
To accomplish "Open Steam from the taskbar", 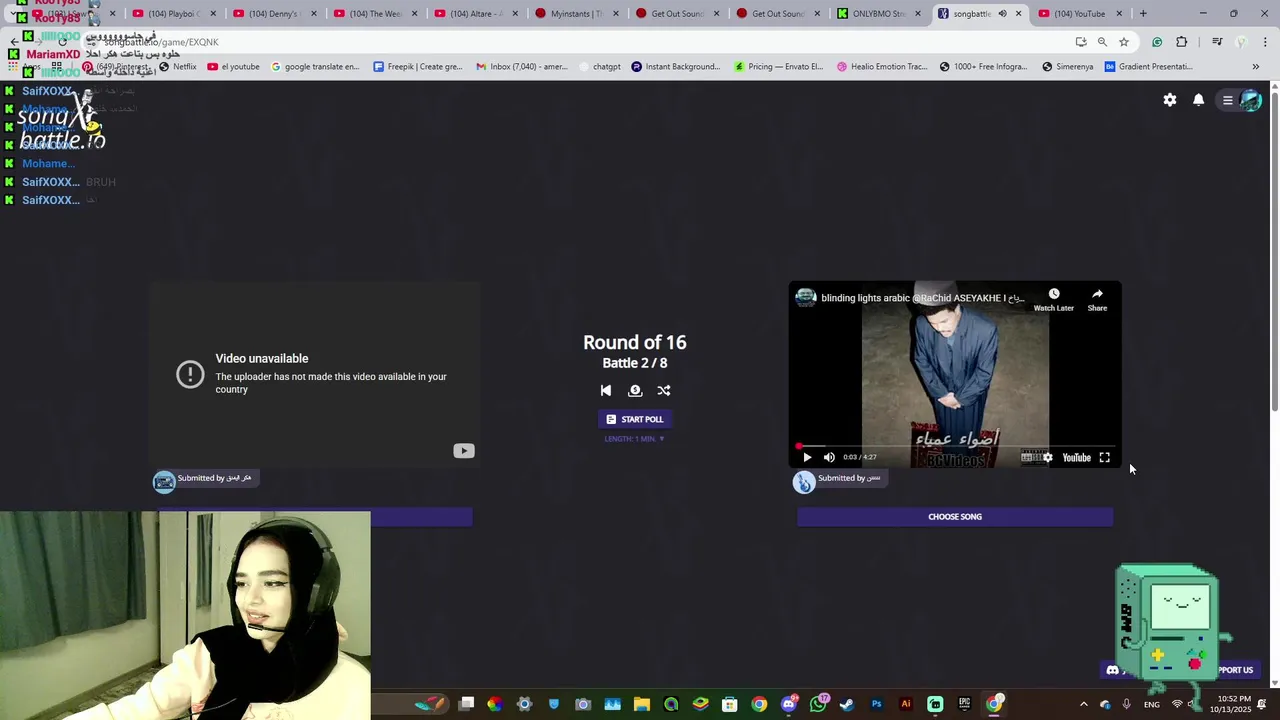I will pos(847,704).
